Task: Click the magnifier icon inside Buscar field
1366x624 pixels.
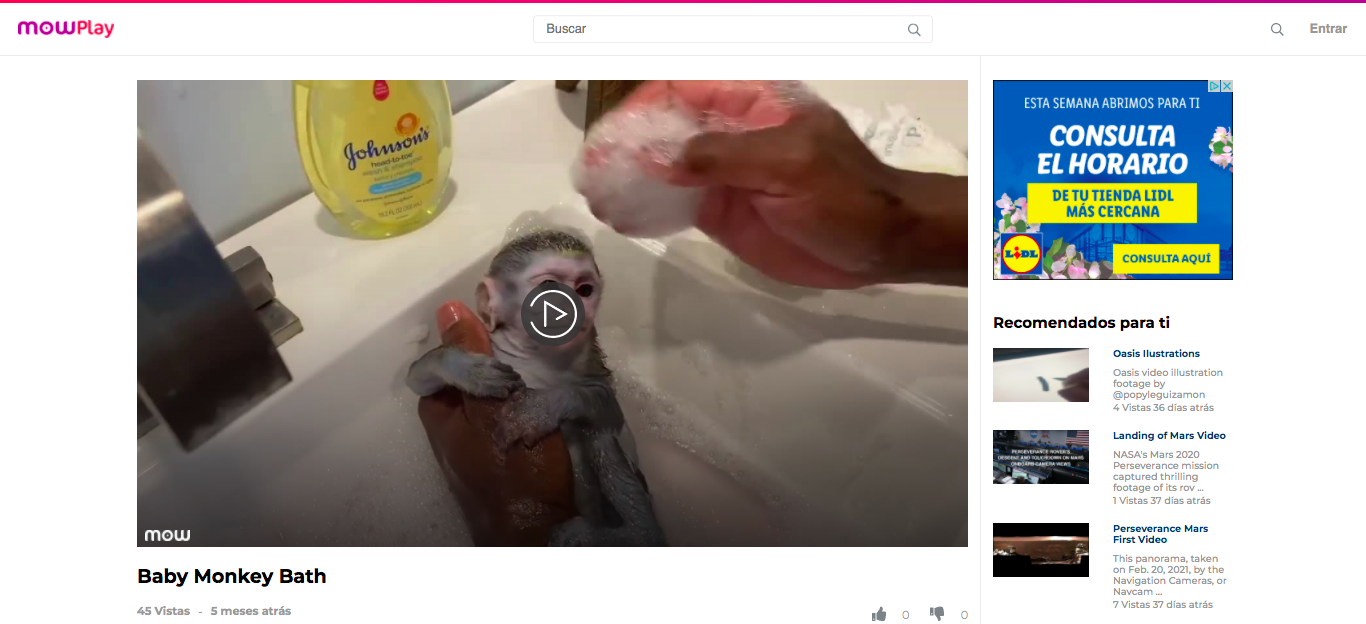Action: point(914,30)
